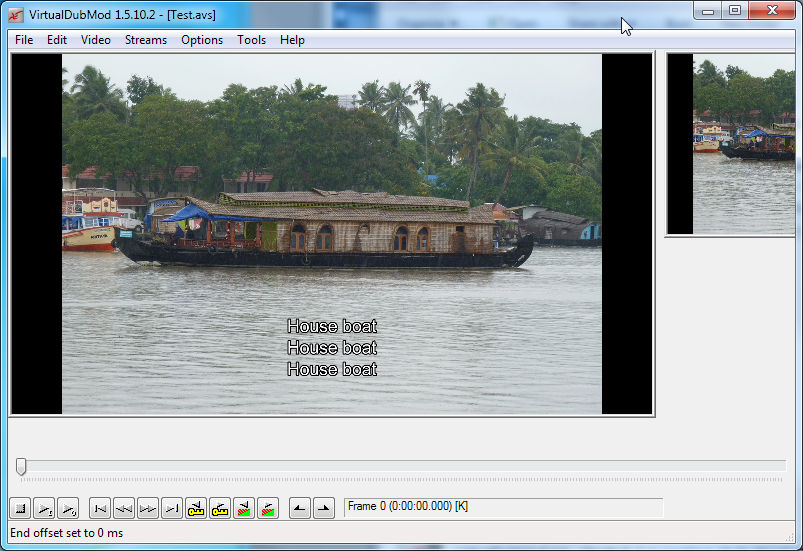Click the VirtualDubMod title bar icon
The width and height of the screenshot is (803, 551).
[16, 15]
